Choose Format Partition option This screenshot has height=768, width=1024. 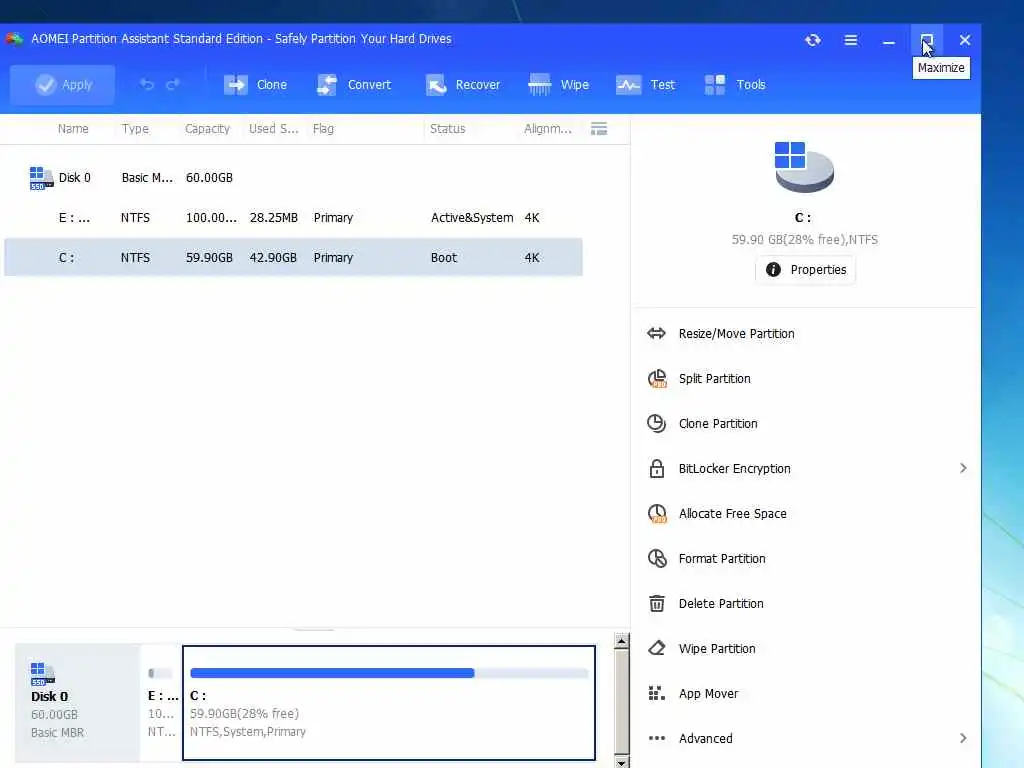(x=722, y=559)
